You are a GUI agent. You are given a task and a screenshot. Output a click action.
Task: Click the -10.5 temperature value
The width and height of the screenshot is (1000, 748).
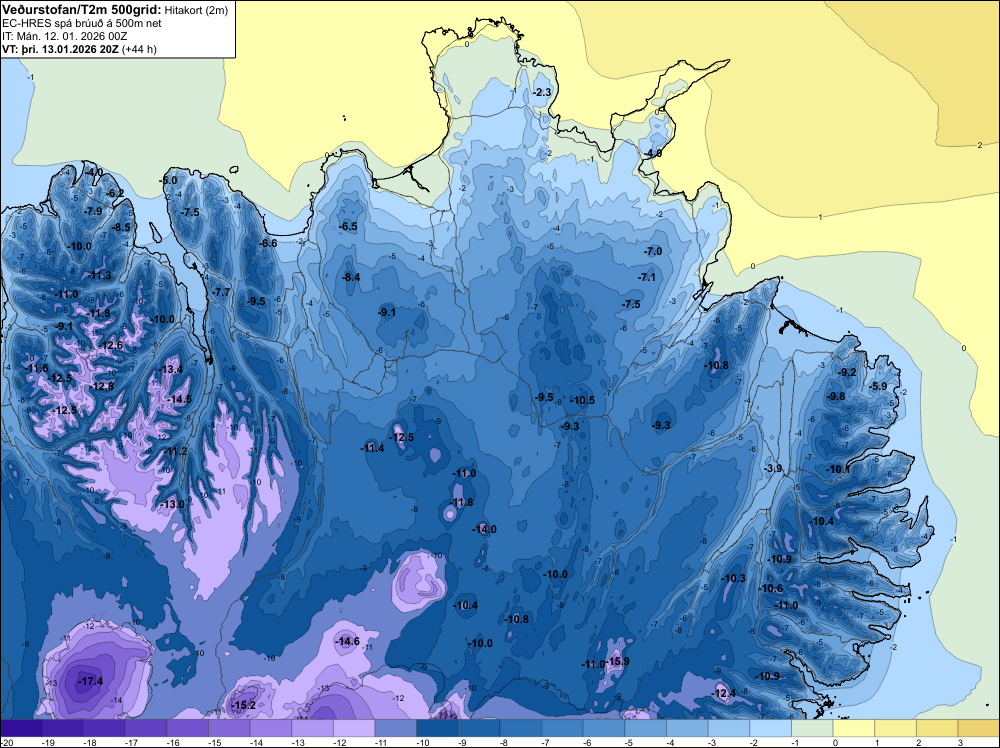582,400
